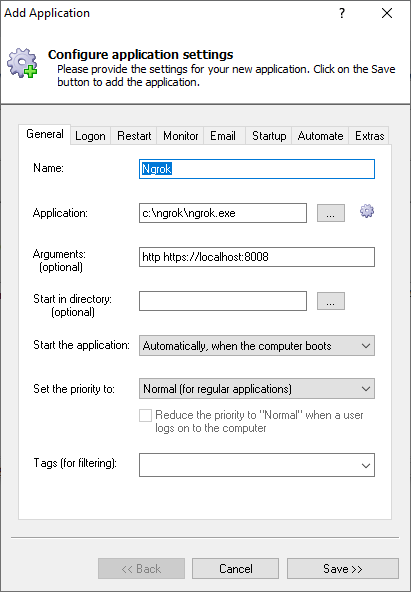Select the Startup tab

[269, 136]
